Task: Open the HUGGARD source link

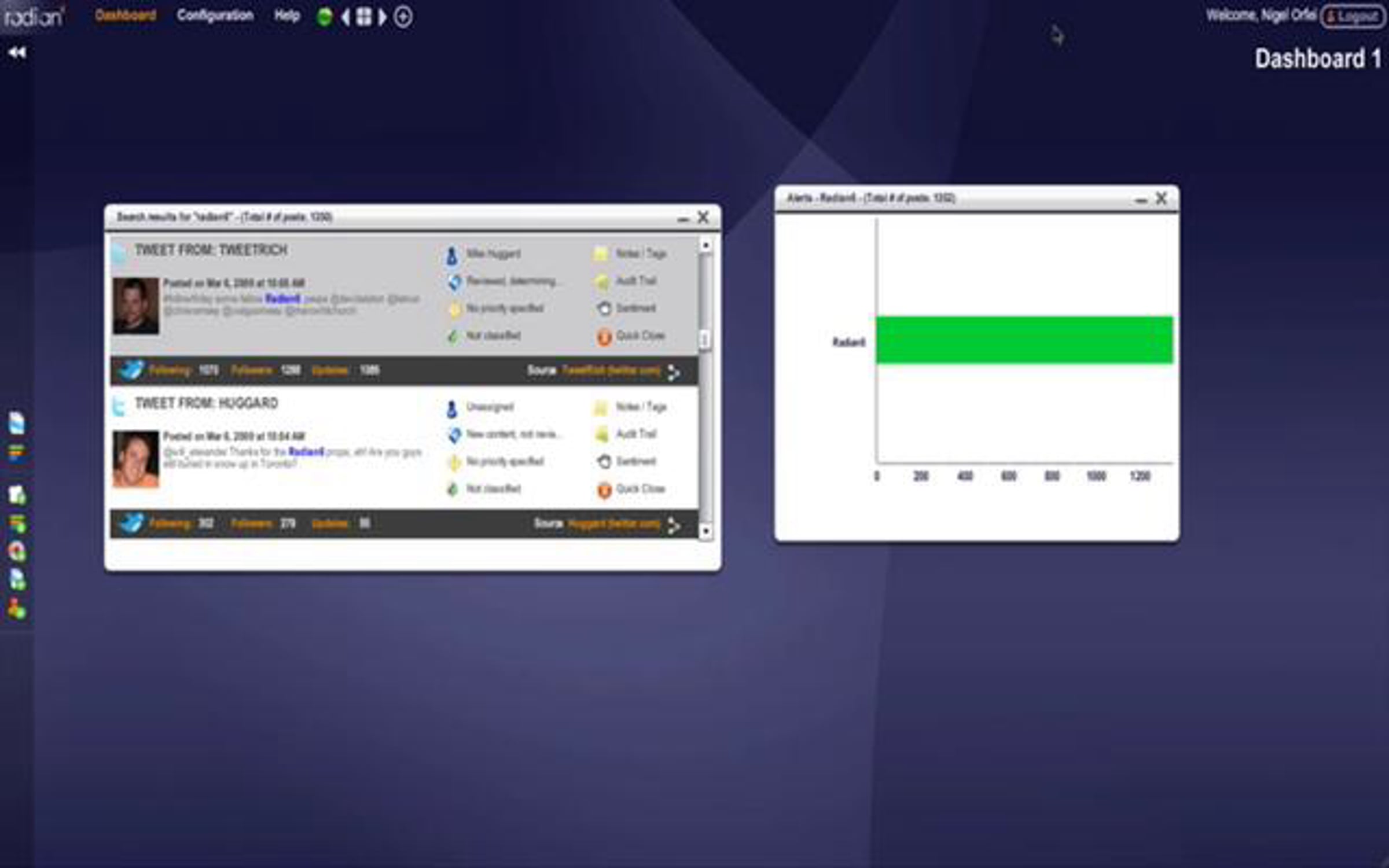Action: point(614,524)
